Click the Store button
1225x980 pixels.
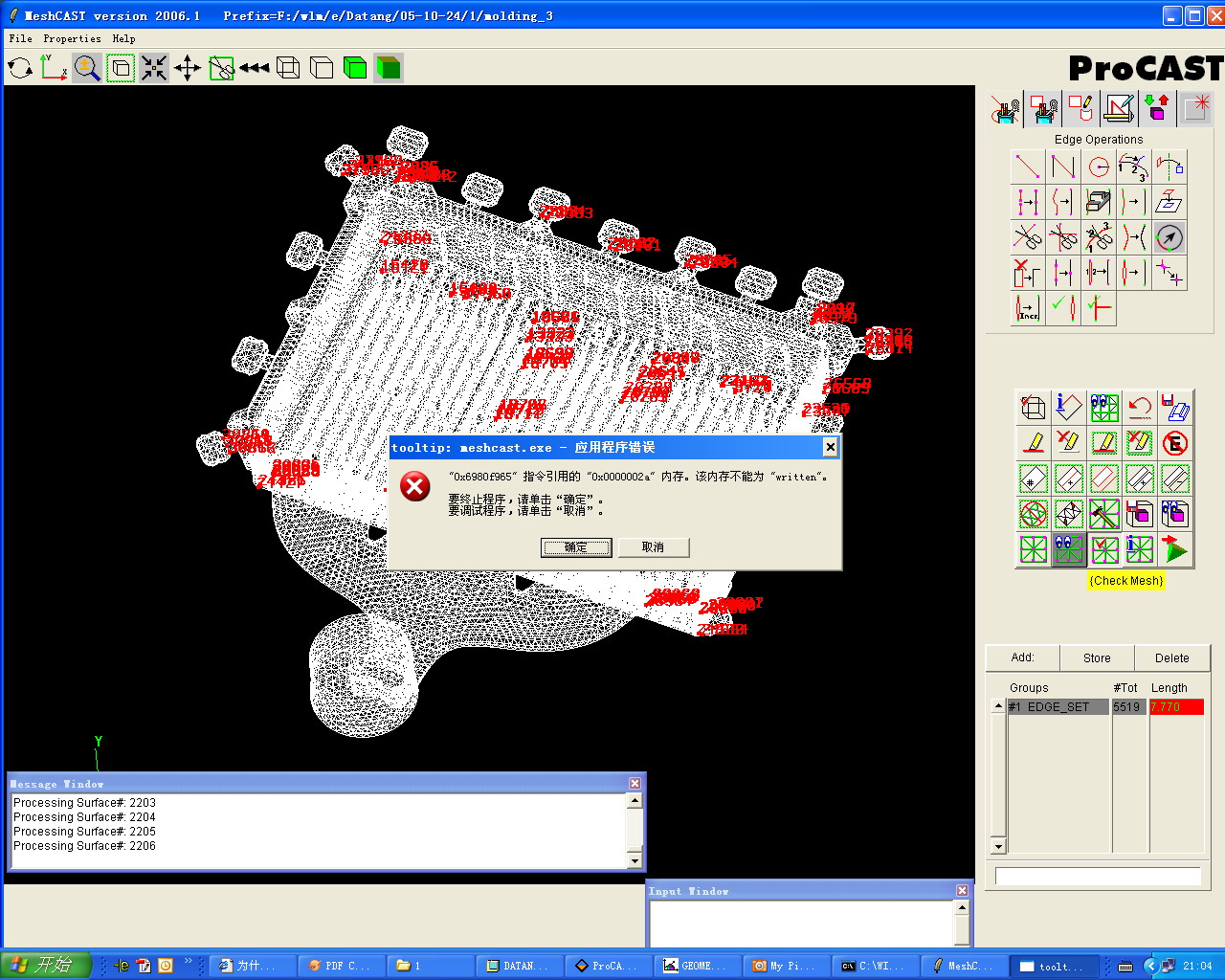(x=1097, y=658)
